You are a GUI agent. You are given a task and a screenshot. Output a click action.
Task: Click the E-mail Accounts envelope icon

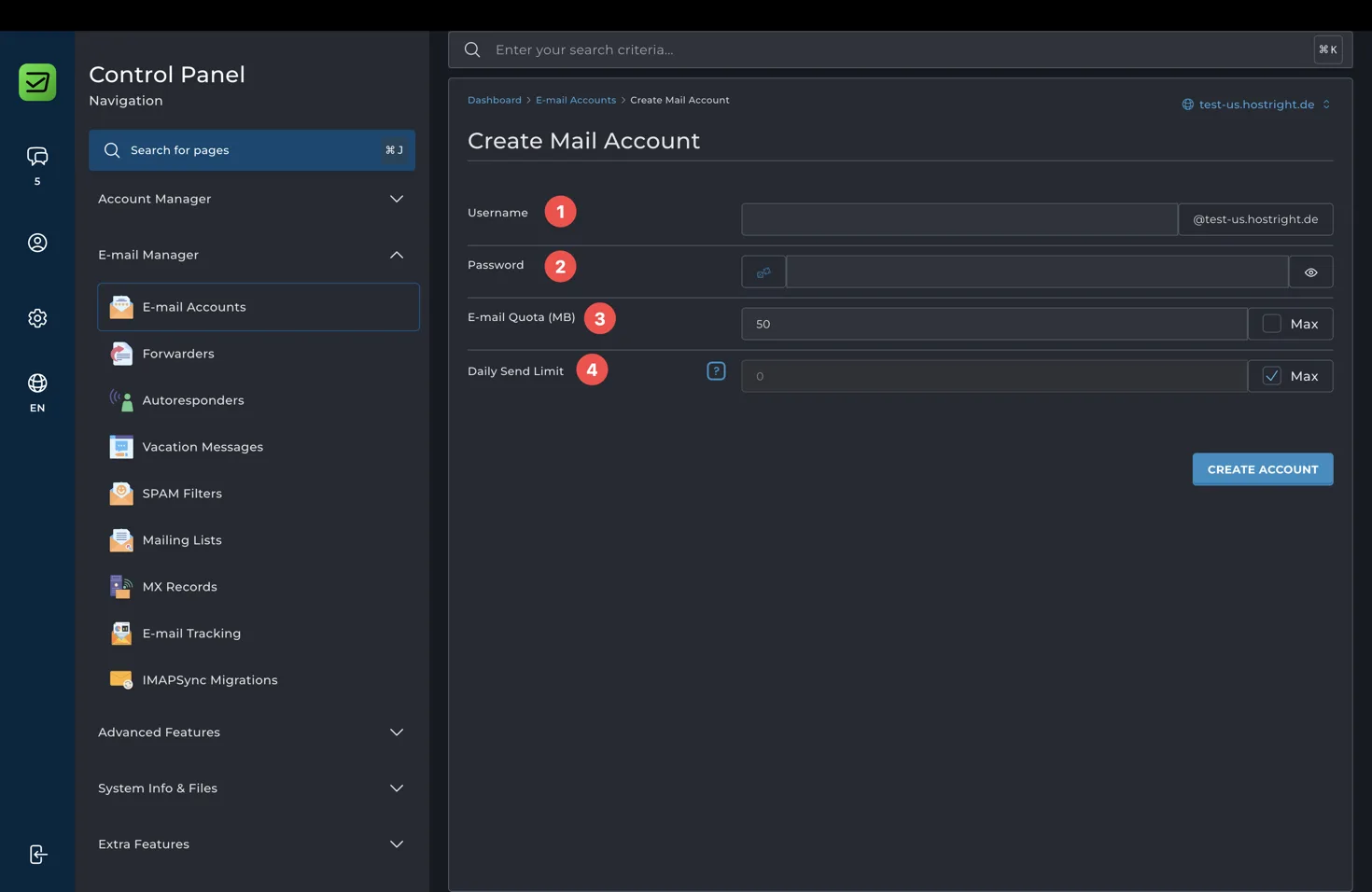coord(121,307)
